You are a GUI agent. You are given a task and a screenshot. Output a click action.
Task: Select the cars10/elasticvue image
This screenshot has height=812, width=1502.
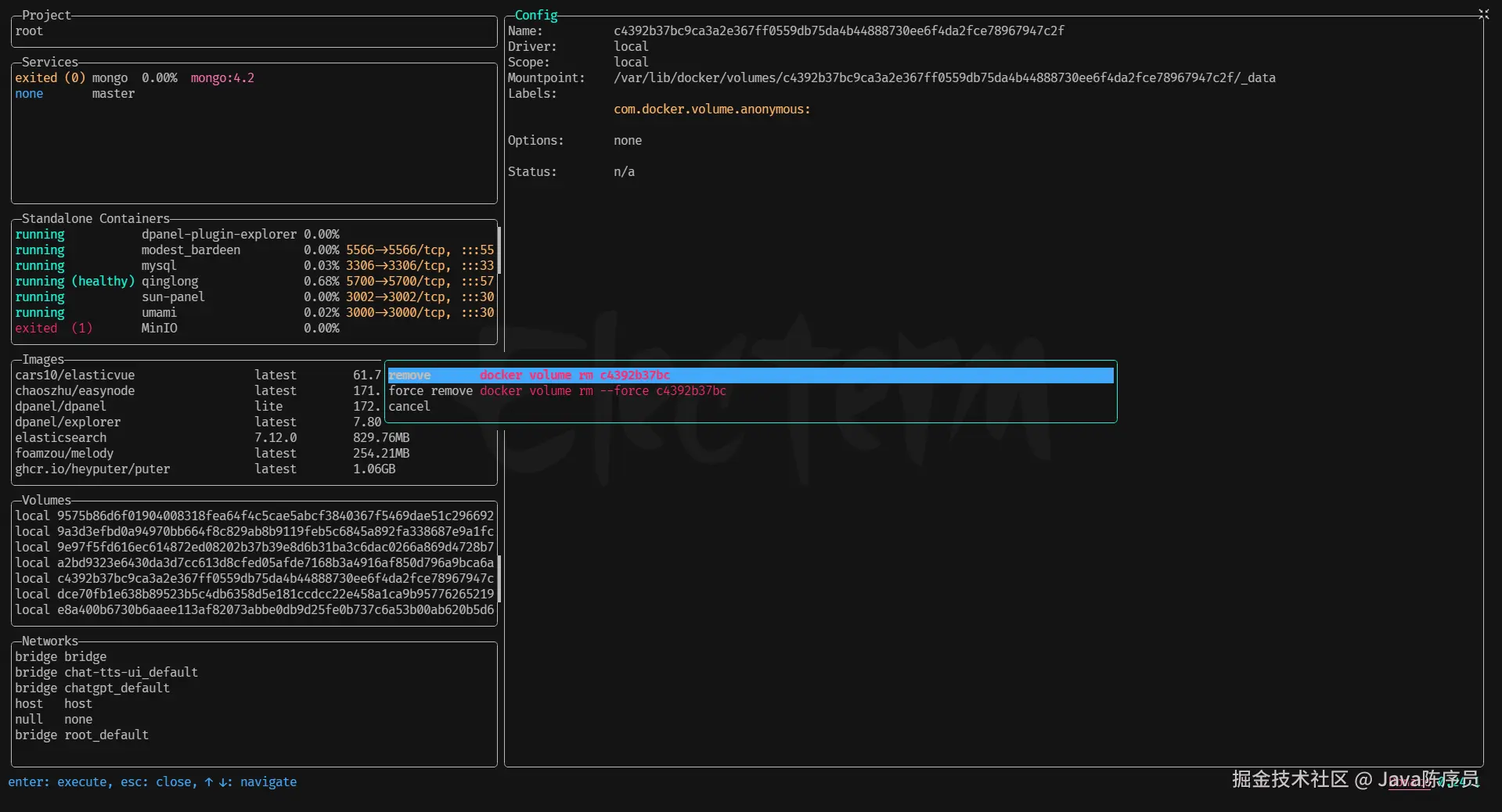75,375
